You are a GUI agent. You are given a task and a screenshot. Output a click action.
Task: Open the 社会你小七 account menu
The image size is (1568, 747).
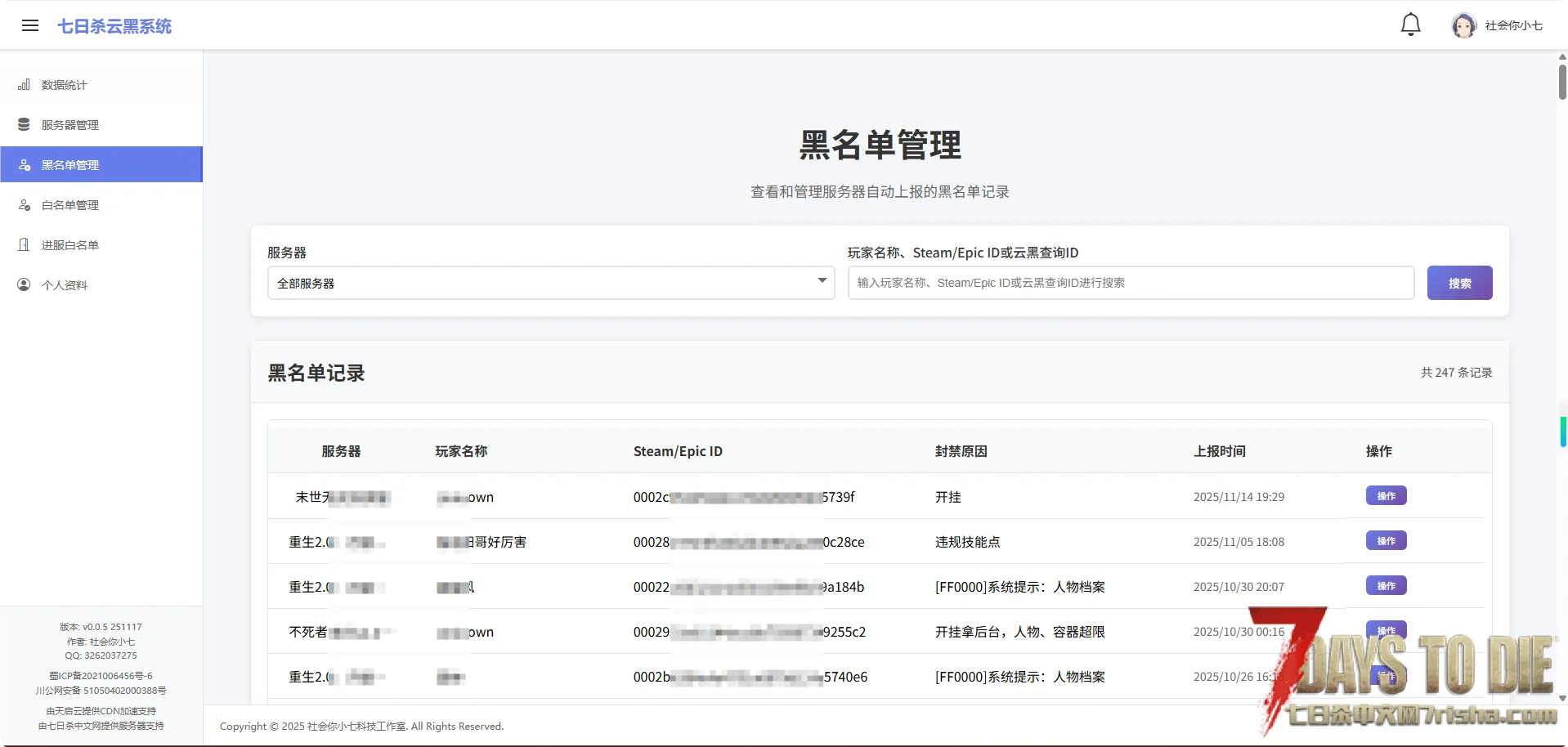pos(1513,25)
